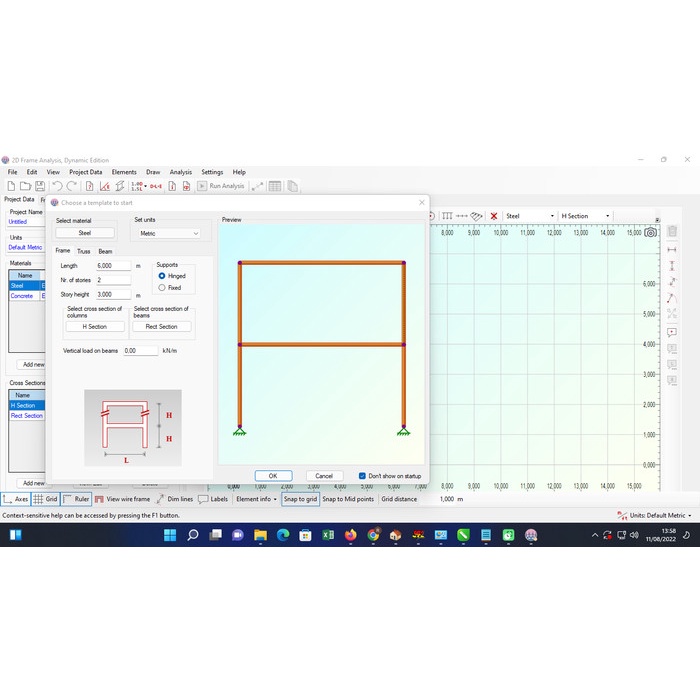Select the aligned diagonal dimension tool
This screenshot has height=700, width=700.
pos(672,282)
